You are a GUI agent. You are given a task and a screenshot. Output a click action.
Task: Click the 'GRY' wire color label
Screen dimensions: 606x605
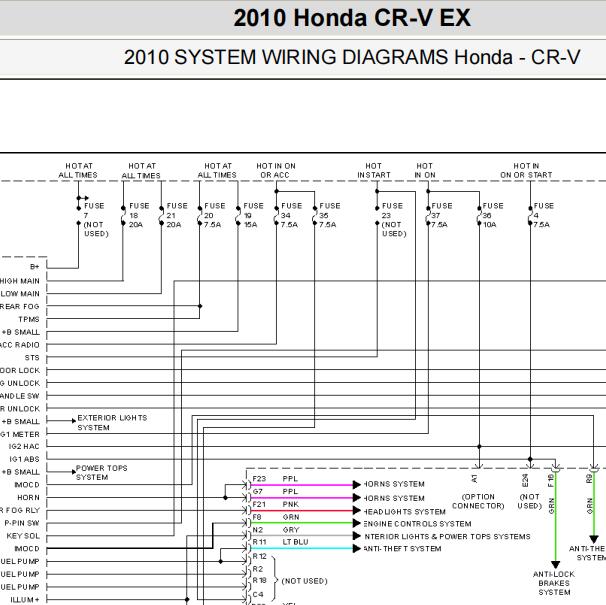pos(291,530)
